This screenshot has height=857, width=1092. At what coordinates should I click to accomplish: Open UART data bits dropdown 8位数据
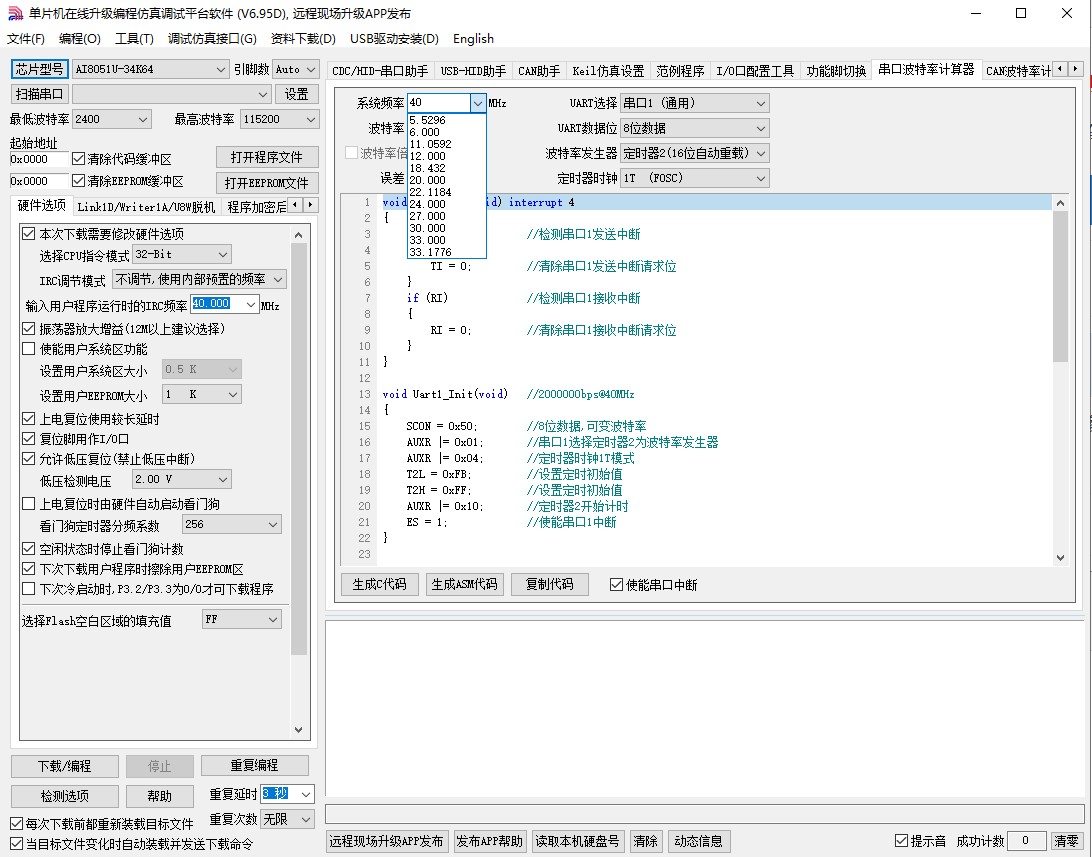(694, 128)
